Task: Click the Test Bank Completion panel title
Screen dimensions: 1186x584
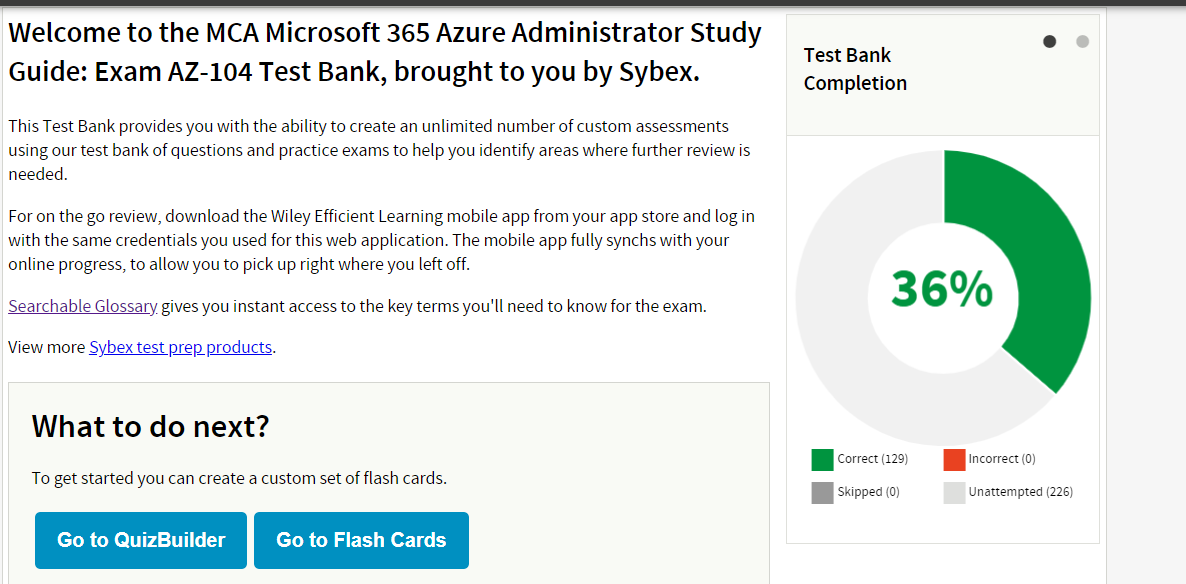Action: coord(854,69)
